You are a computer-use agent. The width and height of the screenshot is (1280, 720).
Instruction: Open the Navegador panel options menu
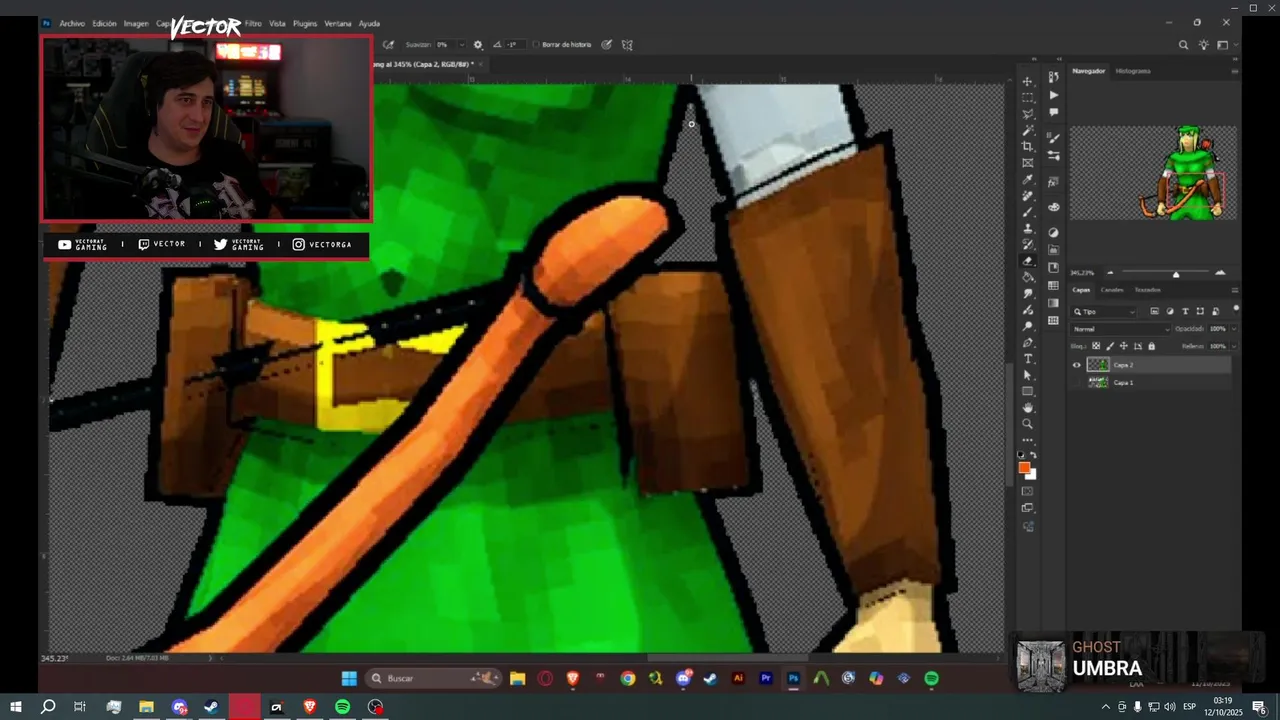point(1235,71)
